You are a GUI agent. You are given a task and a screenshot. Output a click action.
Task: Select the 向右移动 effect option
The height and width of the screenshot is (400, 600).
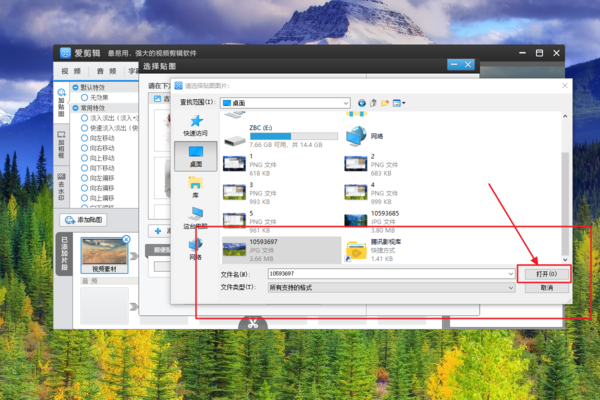tap(98, 148)
